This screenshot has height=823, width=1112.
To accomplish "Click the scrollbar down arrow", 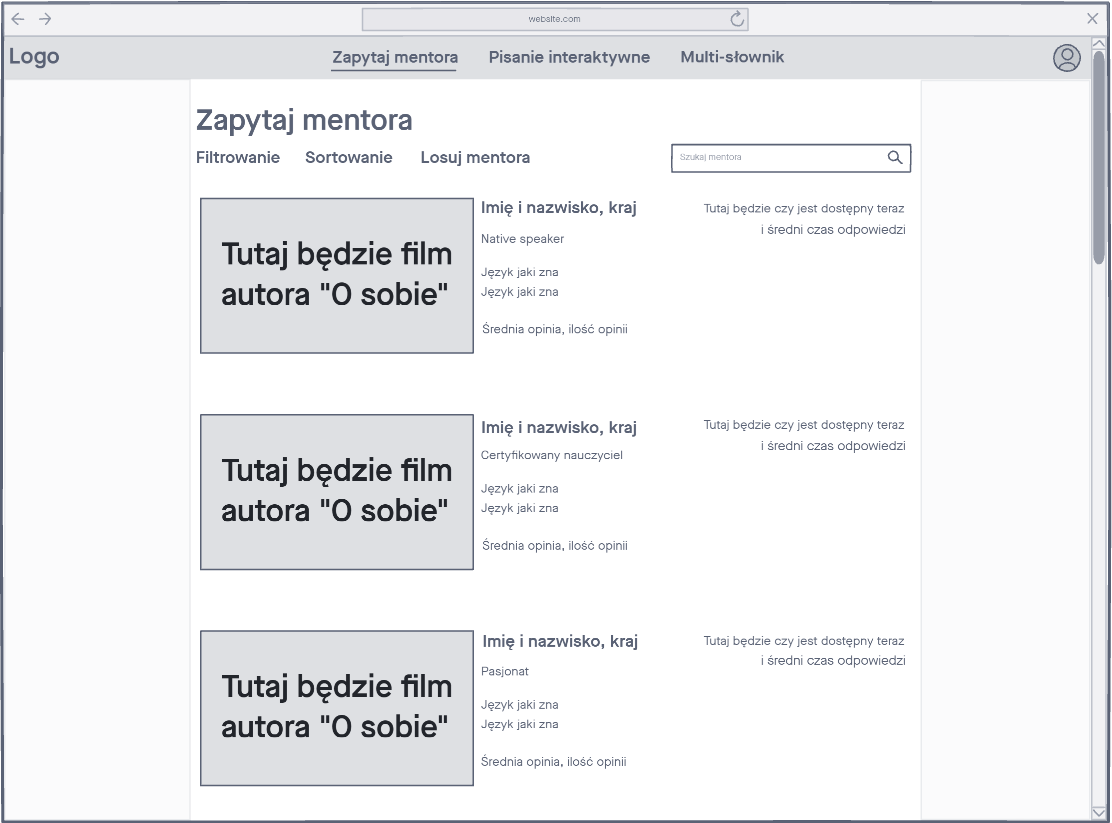I will [x=1099, y=812].
